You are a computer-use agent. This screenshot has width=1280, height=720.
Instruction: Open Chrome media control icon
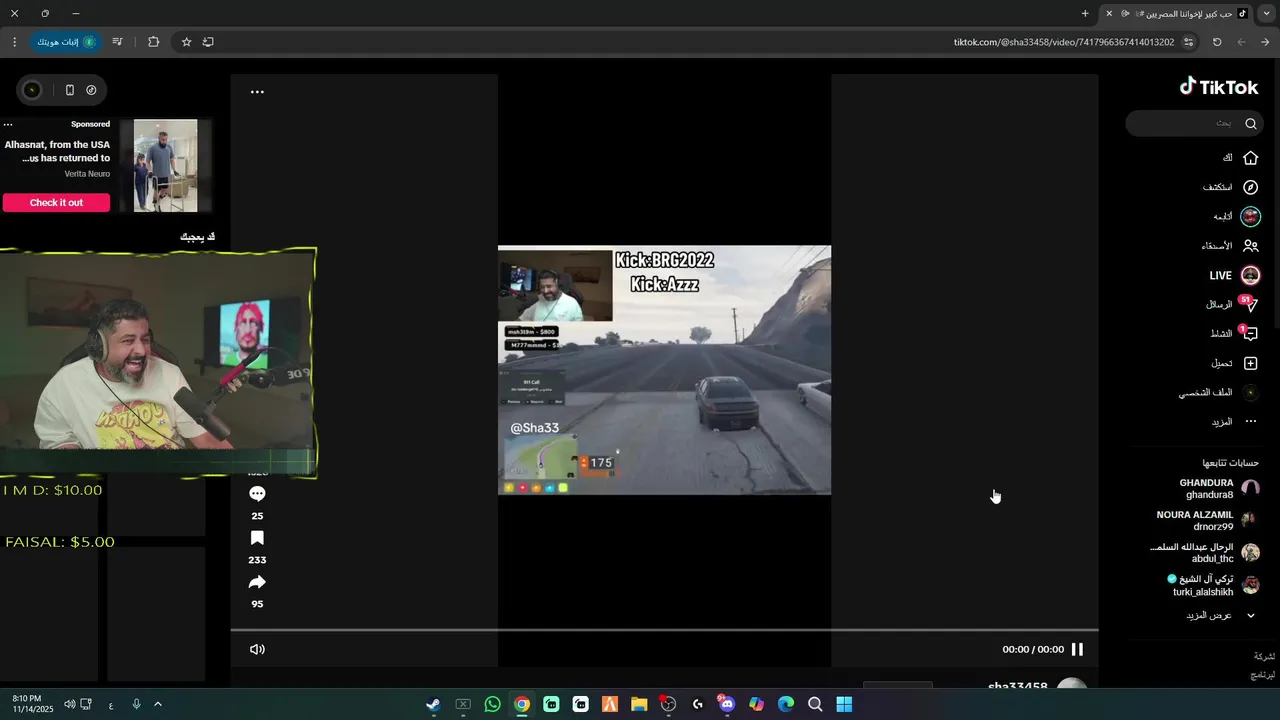pos(118,42)
